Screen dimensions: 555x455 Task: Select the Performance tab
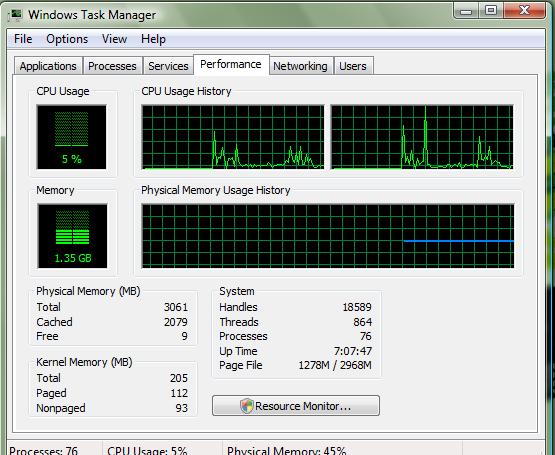231,64
